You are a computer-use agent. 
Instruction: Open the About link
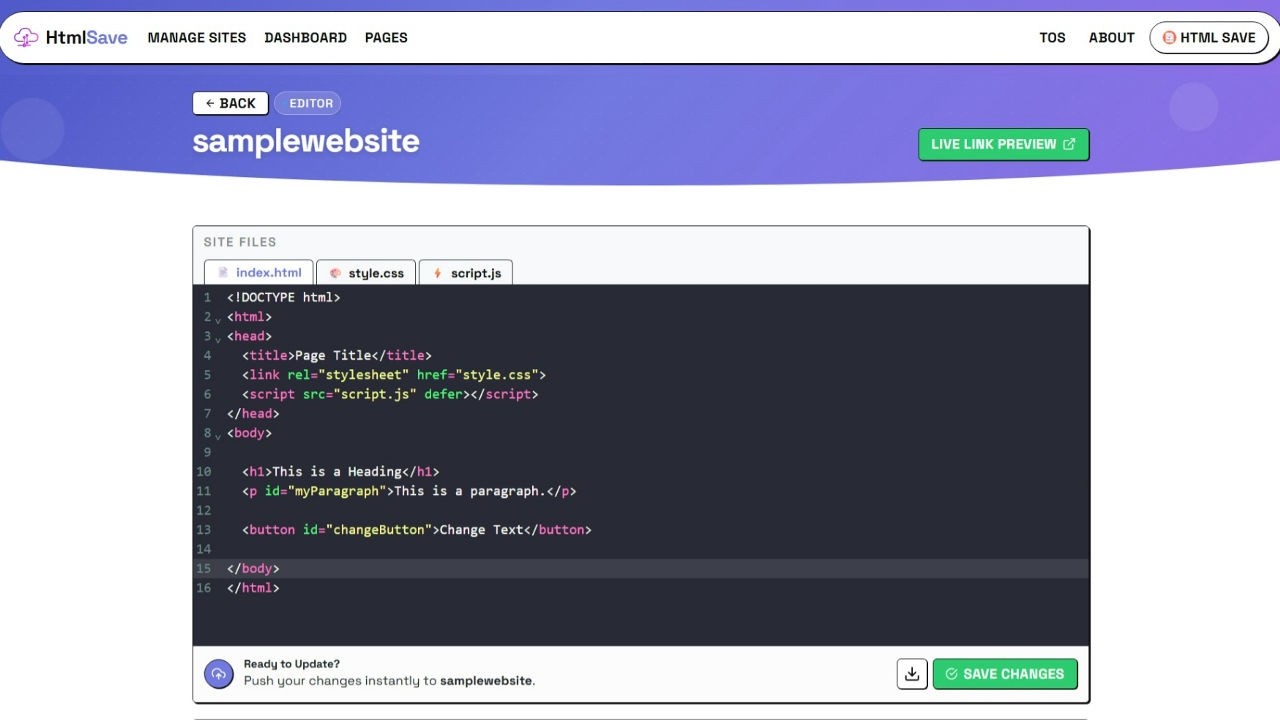click(1112, 38)
